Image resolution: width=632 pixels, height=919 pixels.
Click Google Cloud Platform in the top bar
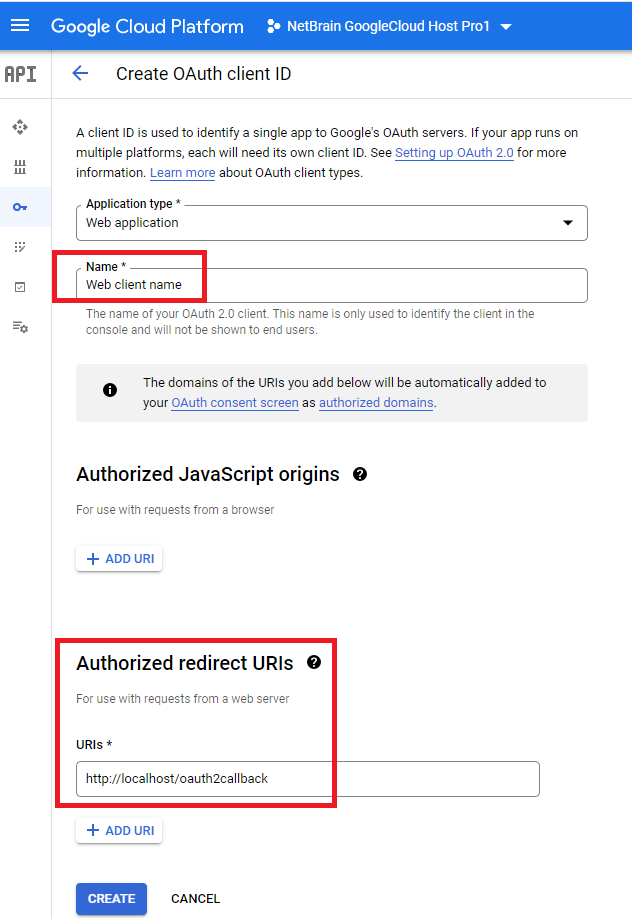pyautogui.click(x=147, y=26)
